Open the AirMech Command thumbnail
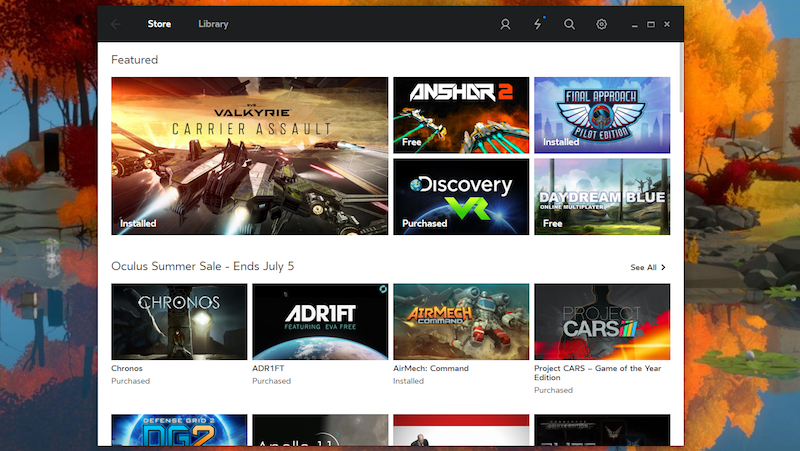Image resolution: width=800 pixels, height=451 pixels. [461, 321]
